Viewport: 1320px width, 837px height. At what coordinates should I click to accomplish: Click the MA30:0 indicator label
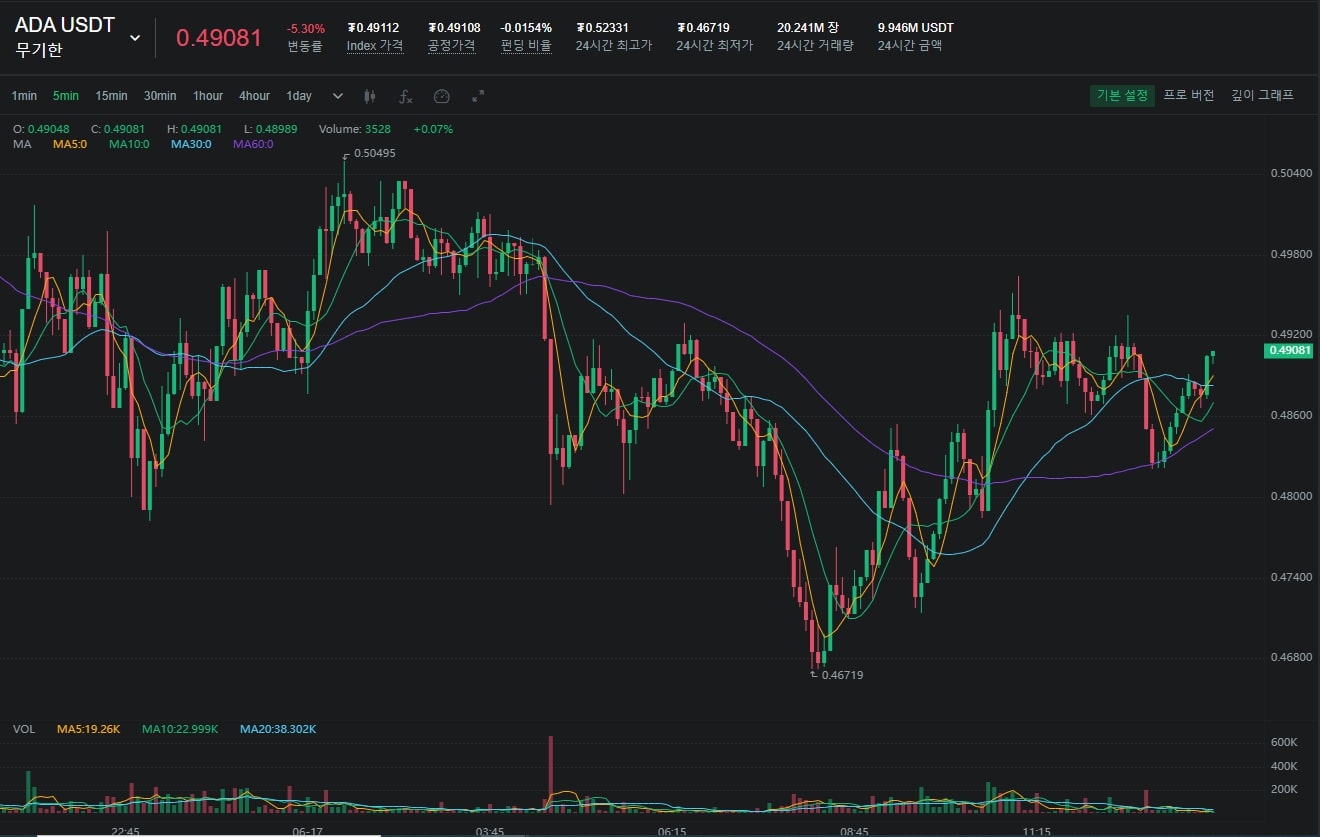point(191,144)
